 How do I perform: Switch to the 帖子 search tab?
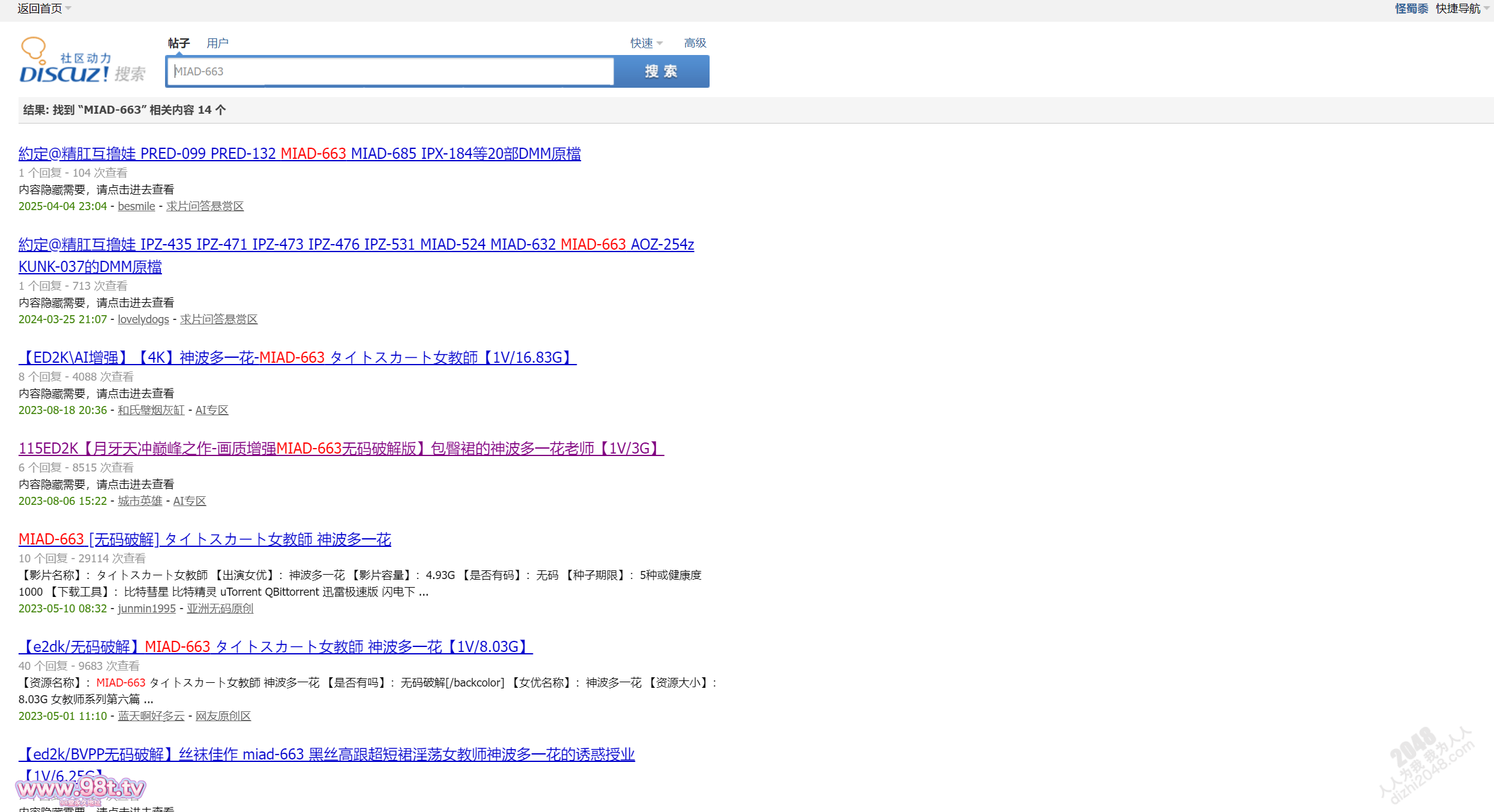(x=179, y=43)
